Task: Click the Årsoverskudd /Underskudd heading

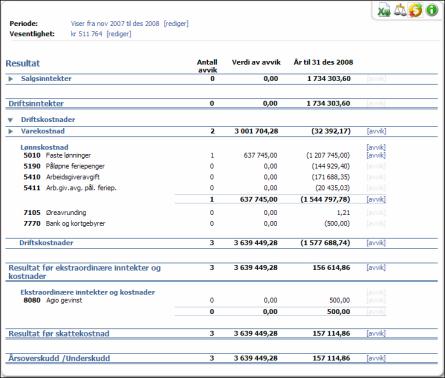Action: click(x=59, y=359)
